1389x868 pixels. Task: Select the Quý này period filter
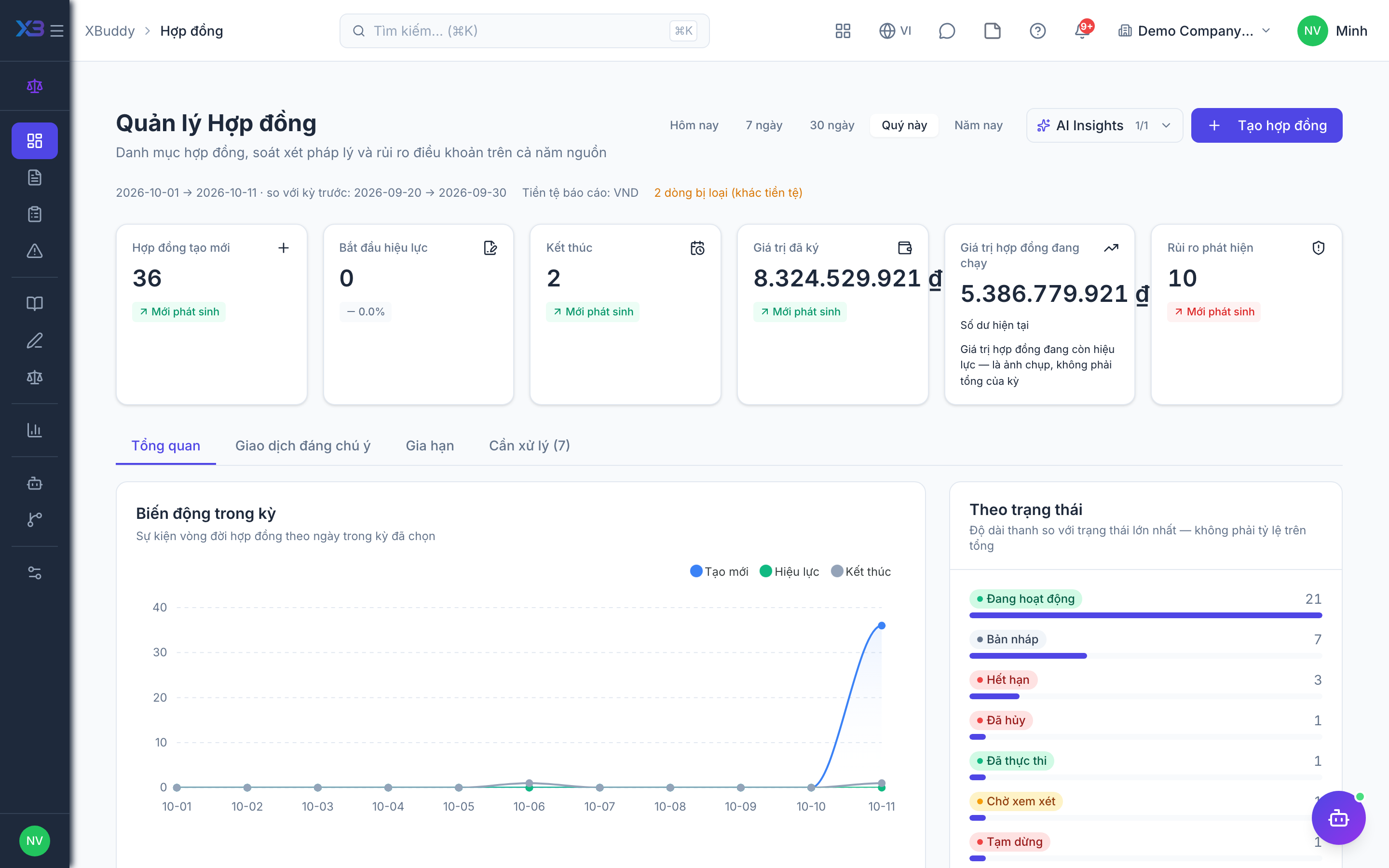point(904,125)
